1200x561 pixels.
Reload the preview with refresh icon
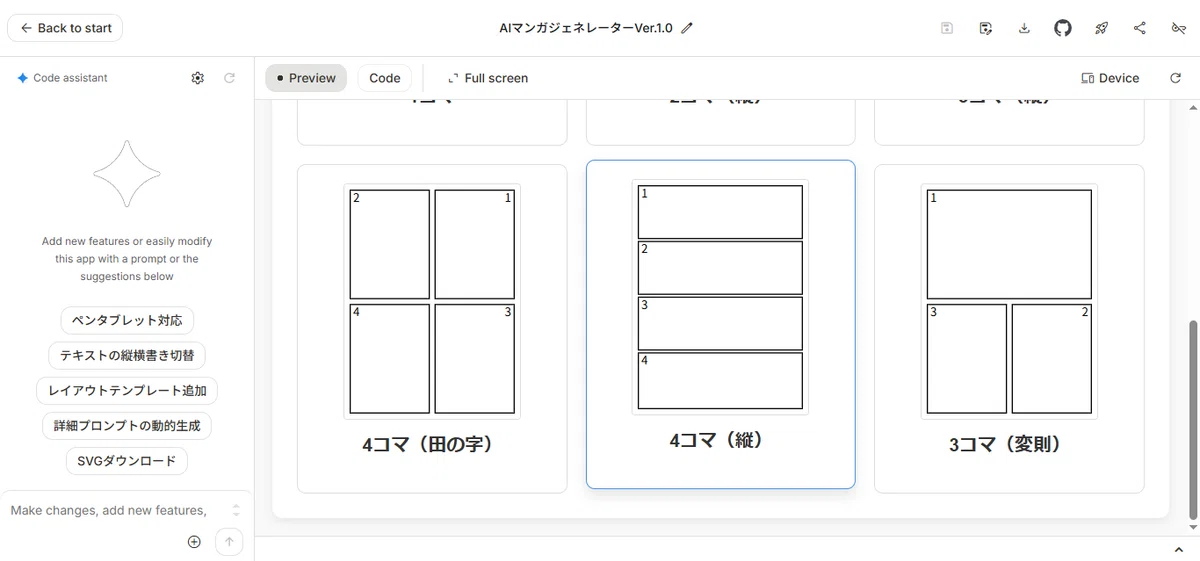point(1176,78)
